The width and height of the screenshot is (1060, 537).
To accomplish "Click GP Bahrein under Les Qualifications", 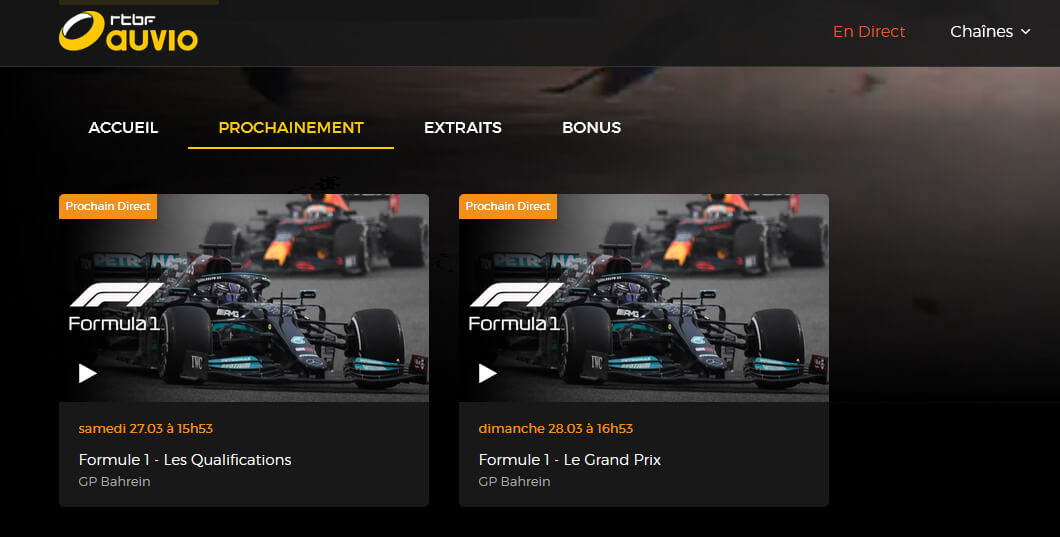I will tap(114, 482).
